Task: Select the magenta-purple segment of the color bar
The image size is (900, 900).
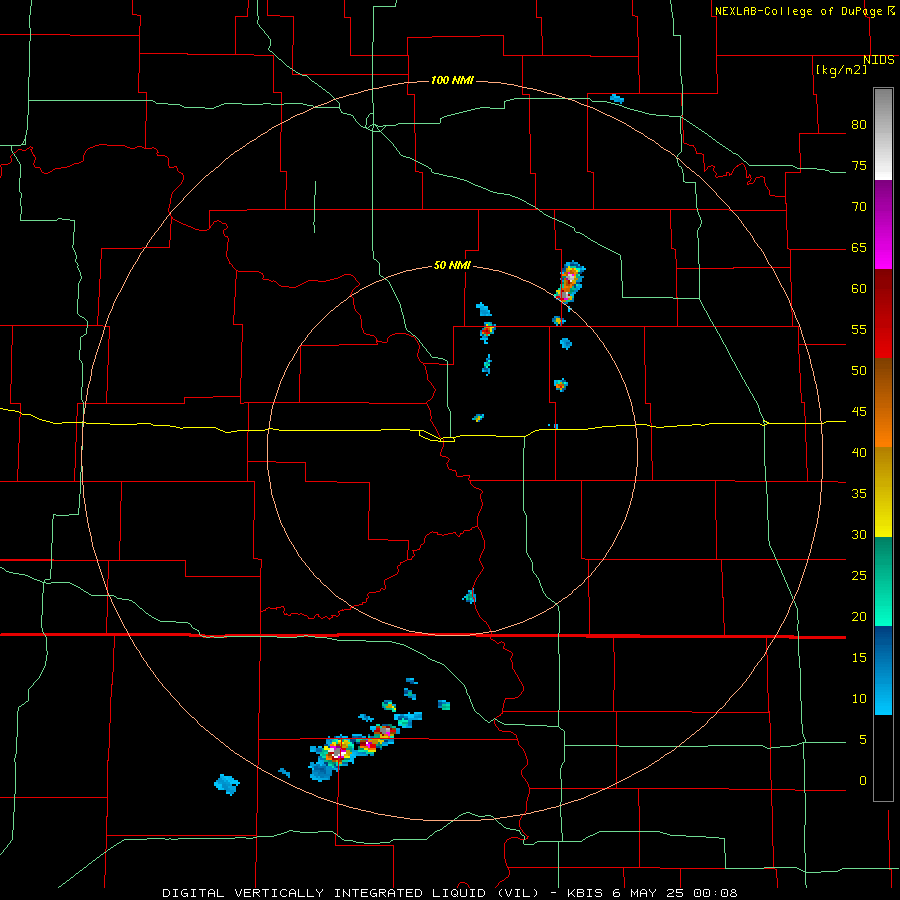Action: [883, 224]
